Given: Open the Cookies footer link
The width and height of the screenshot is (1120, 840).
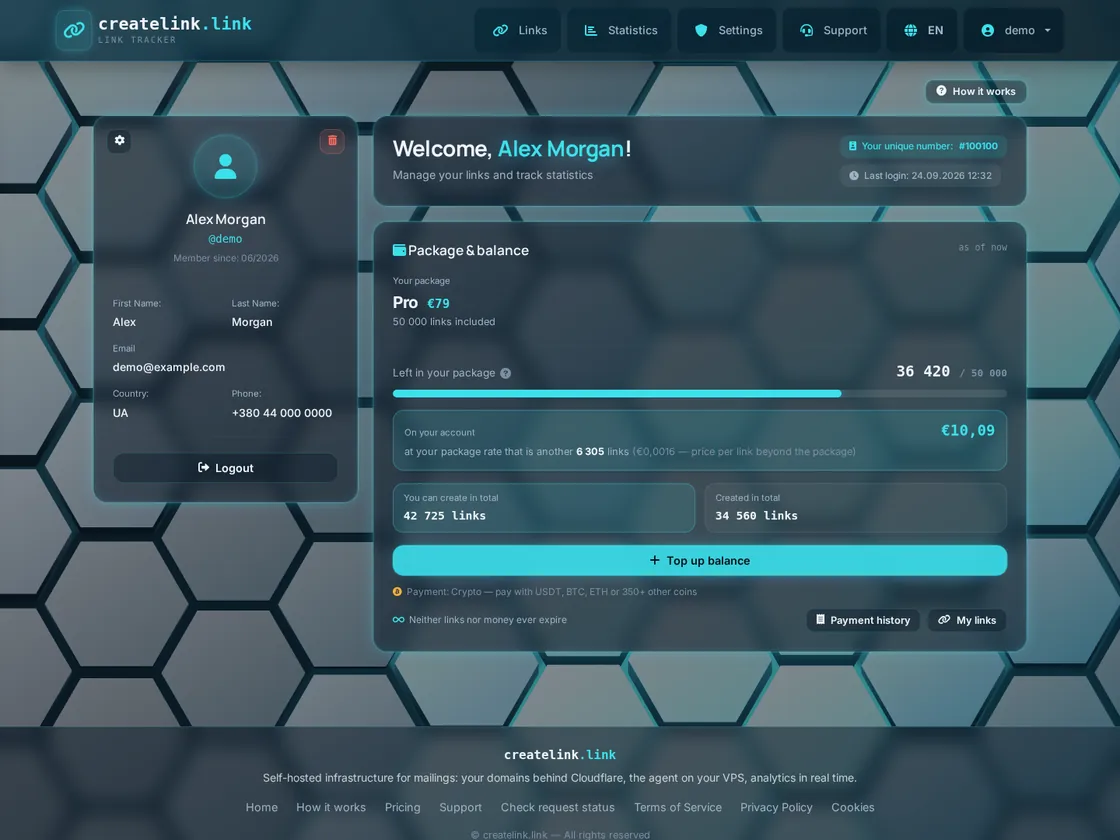Looking at the screenshot, I should [852, 807].
